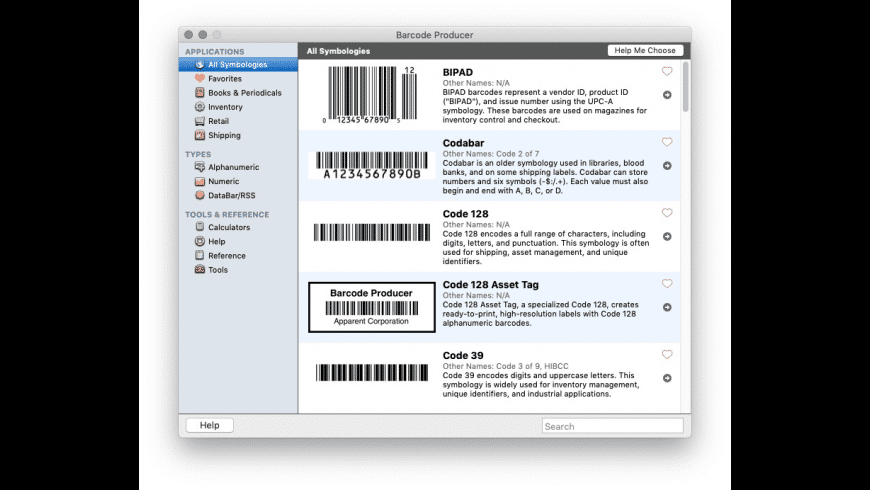Click the Search input field
The image size is (870, 490).
[x=613, y=426]
